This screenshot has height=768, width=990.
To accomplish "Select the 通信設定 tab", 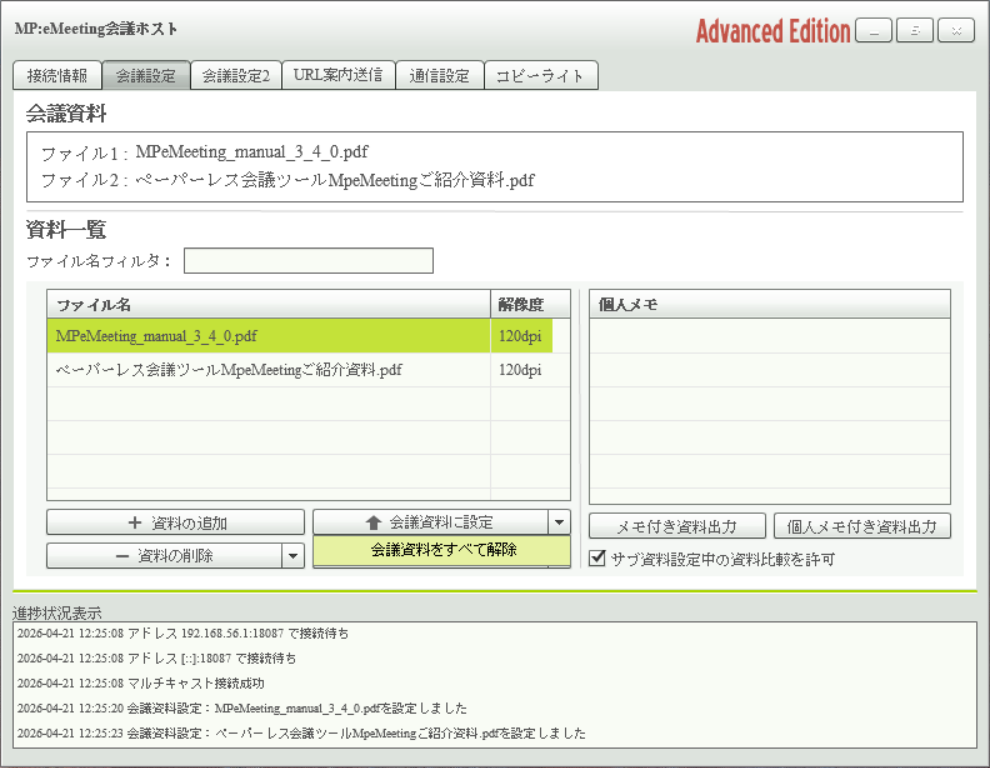I will tap(439, 76).
